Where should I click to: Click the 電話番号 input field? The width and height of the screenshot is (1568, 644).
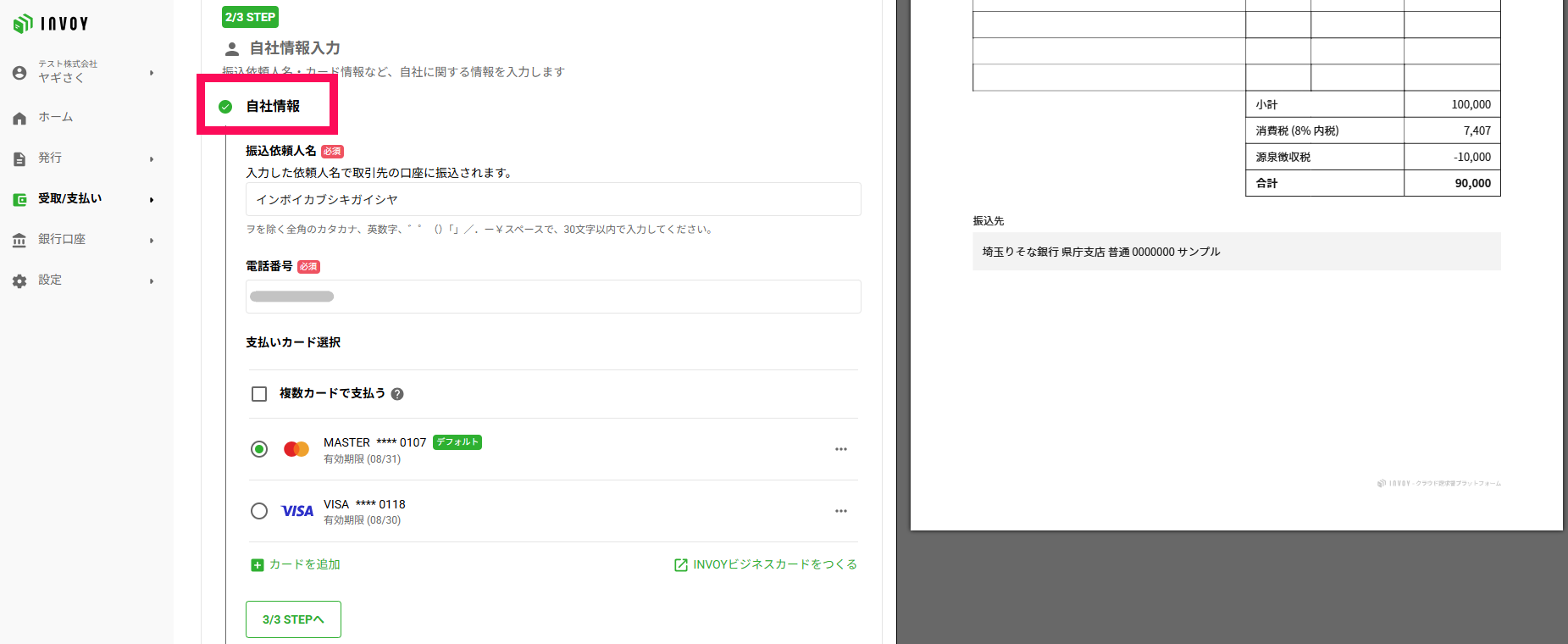point(553,297)
